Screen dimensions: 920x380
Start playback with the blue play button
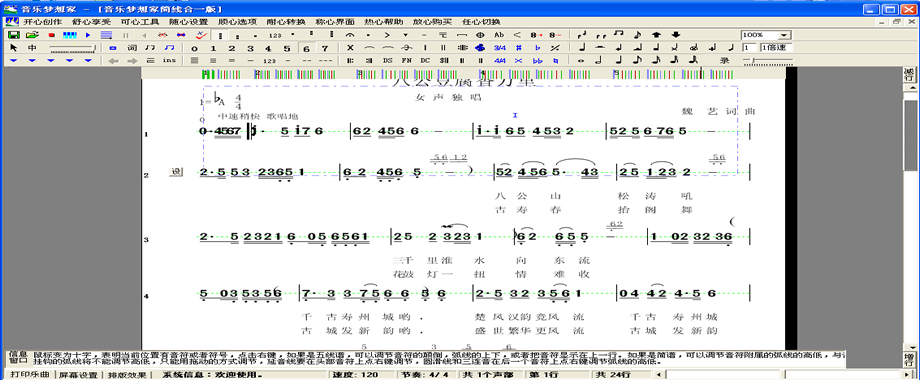[x=88, y=35]
